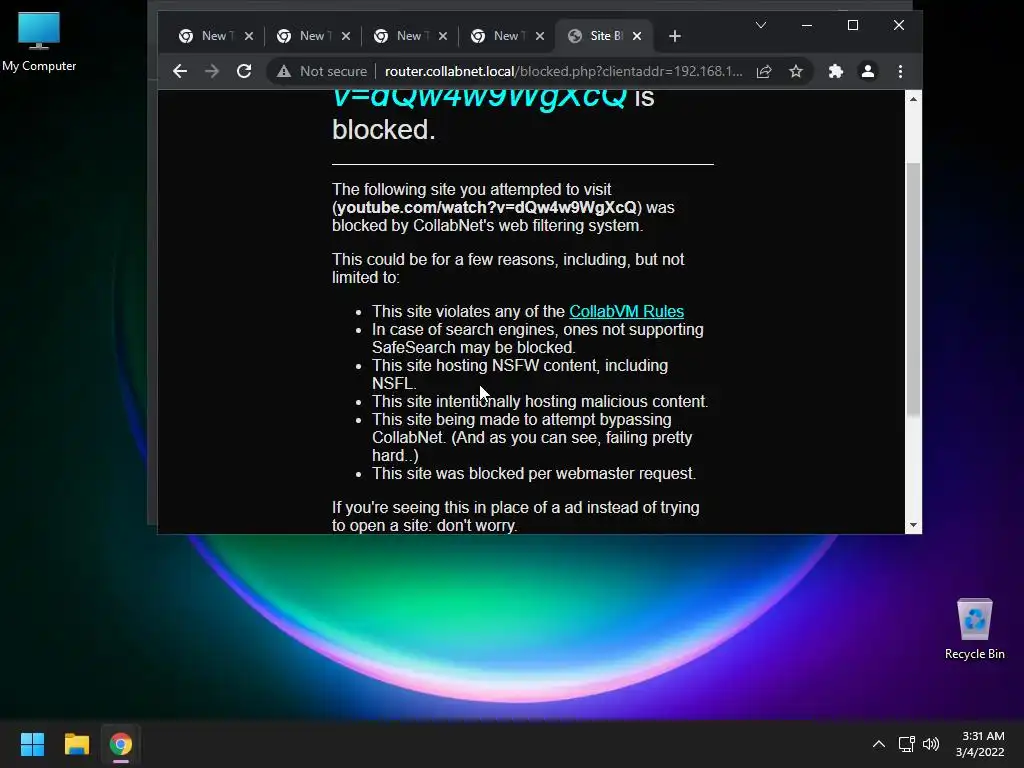Click the vertical scrollbar thumb
The width and height of the screenshot is (1024, 768).
coord(913,289)
